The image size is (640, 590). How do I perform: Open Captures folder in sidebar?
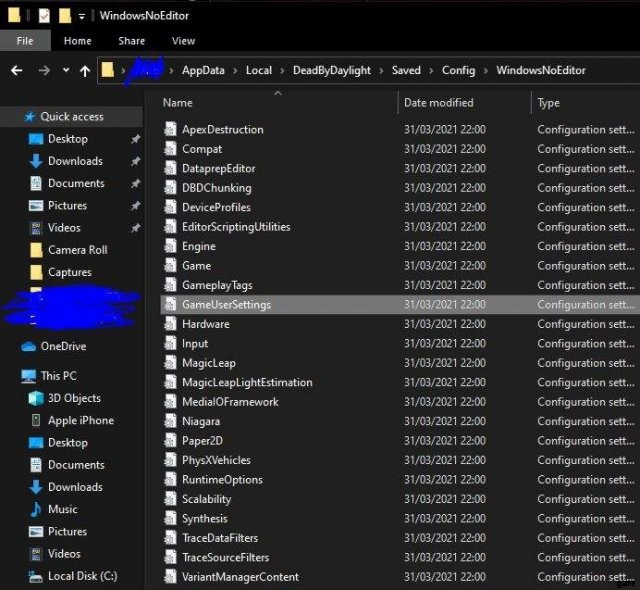click(70, 272)
